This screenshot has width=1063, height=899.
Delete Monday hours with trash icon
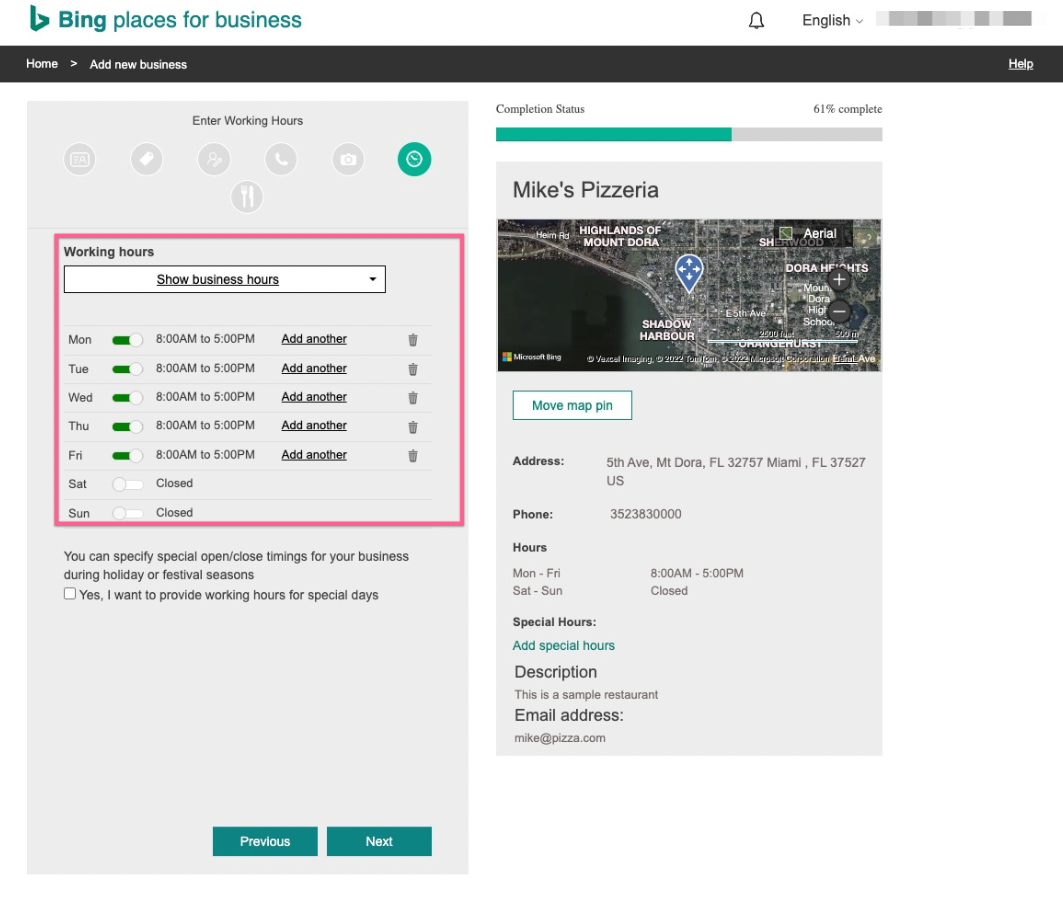(413, 340)
